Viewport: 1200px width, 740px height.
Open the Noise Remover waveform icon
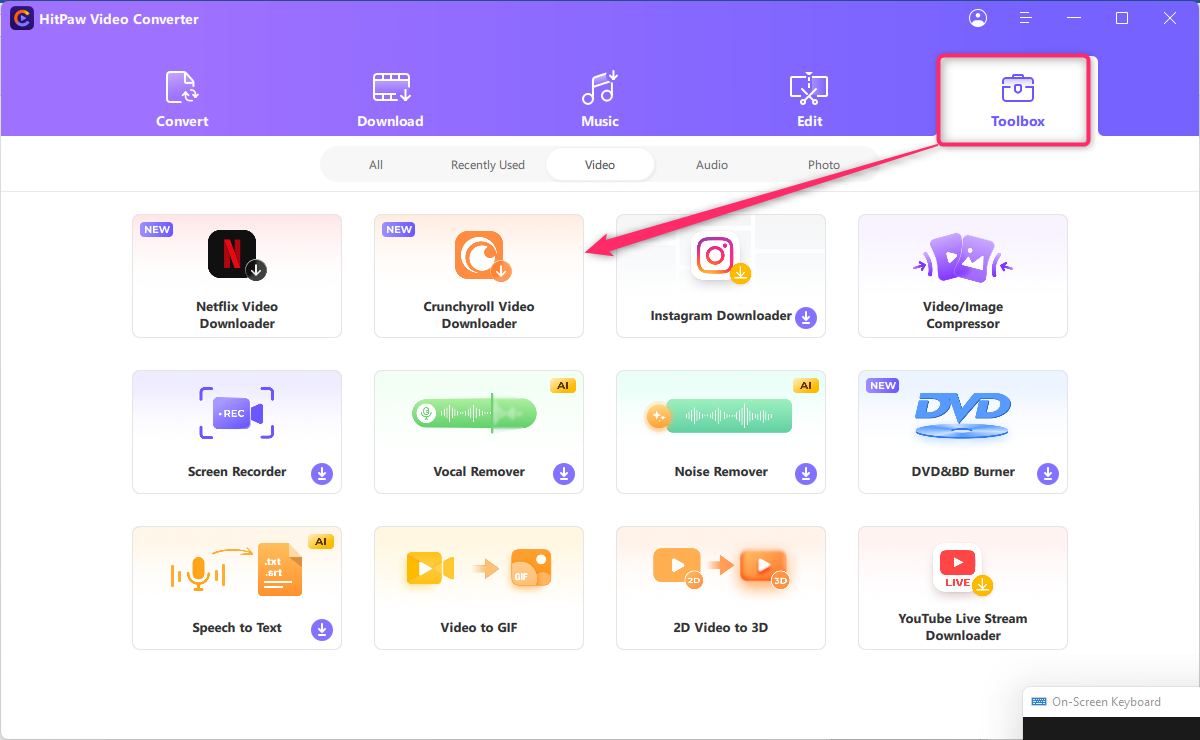pos(718,415)
